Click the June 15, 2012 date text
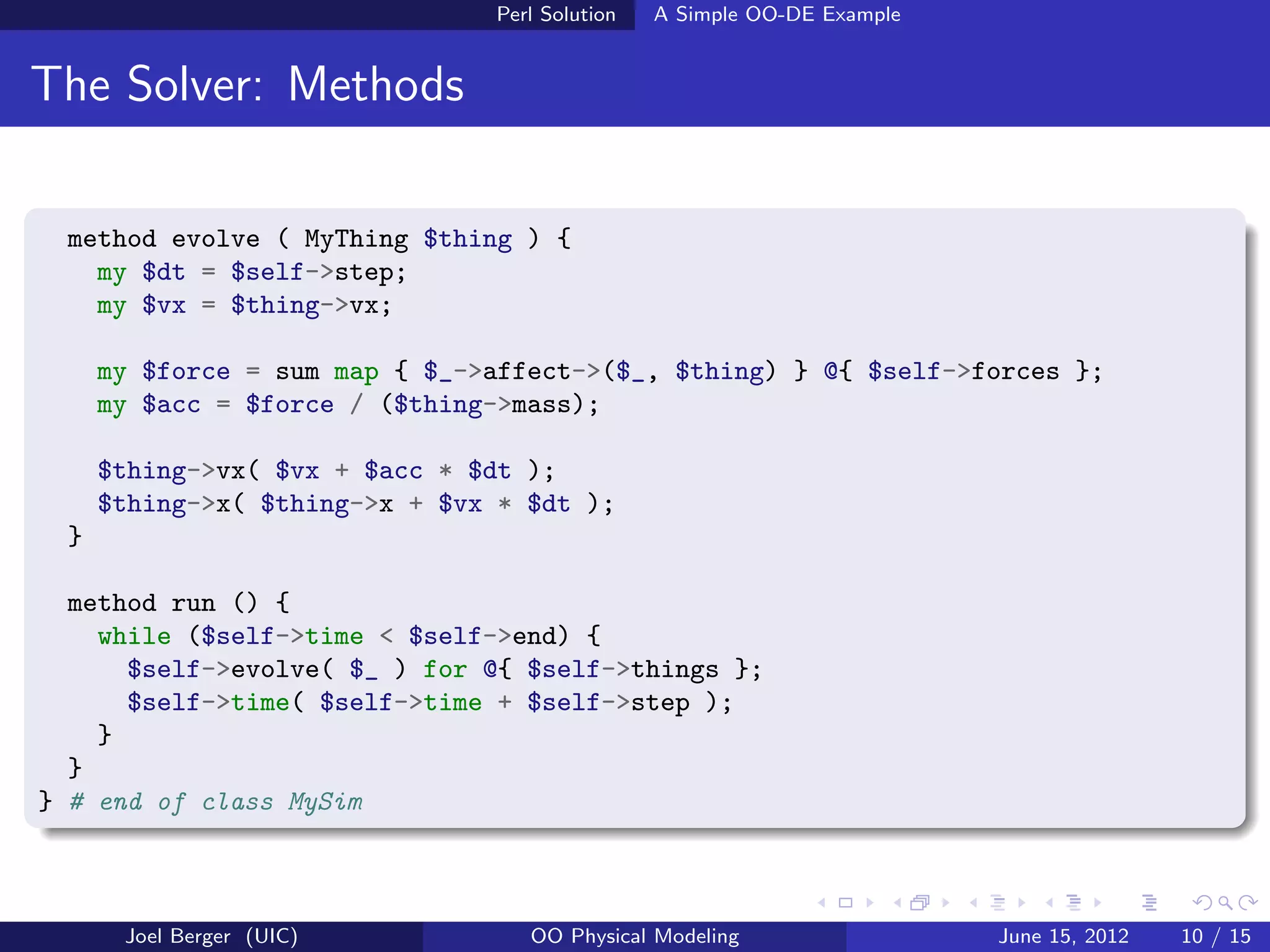Image resolution: width=1270 pixels, height=952 pixels. 1064,936
